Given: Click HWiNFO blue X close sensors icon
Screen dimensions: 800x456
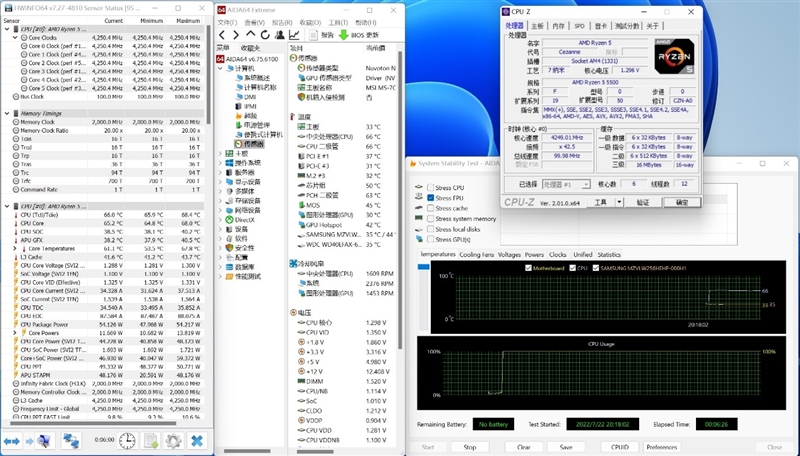Looking at the screenshot, I should coord(197,440).
